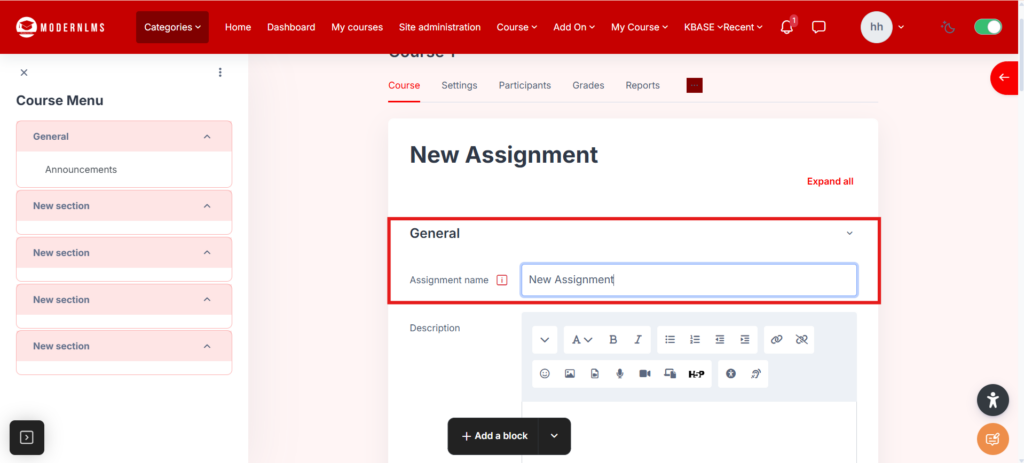Collapse General section in Course Menu

pyautogui.click(x=207, y=136)
